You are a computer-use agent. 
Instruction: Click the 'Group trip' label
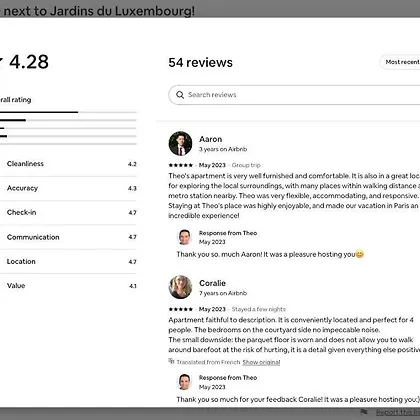click(246, 165)
